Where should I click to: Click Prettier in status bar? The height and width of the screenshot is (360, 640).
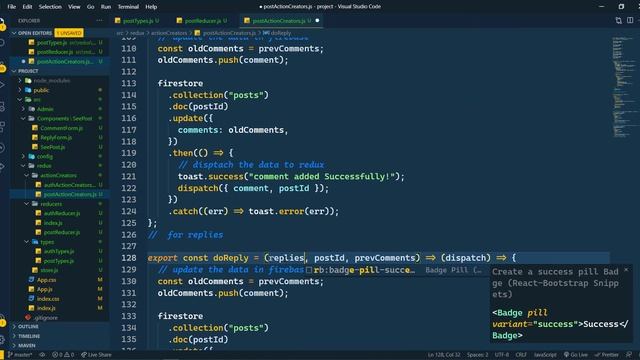pyautogui.click(x=608, y=355)
